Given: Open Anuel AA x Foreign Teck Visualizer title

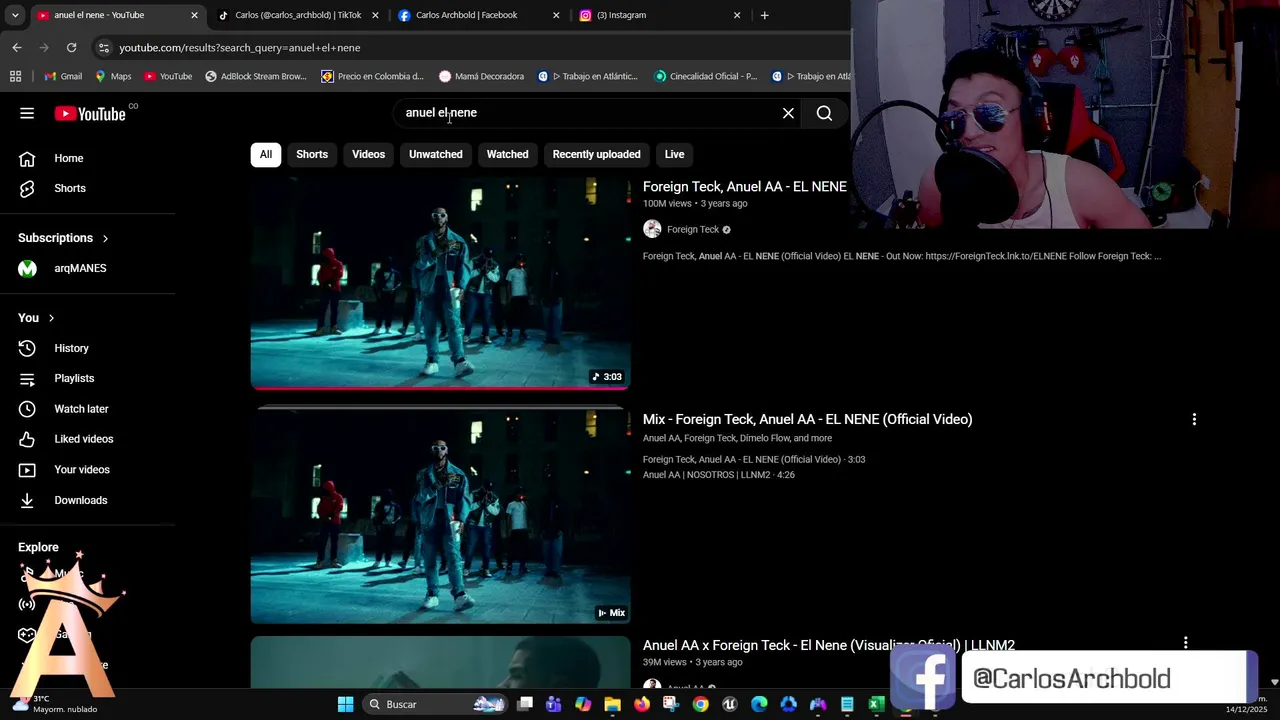Looking at the screenshot, I should [829, 645].
